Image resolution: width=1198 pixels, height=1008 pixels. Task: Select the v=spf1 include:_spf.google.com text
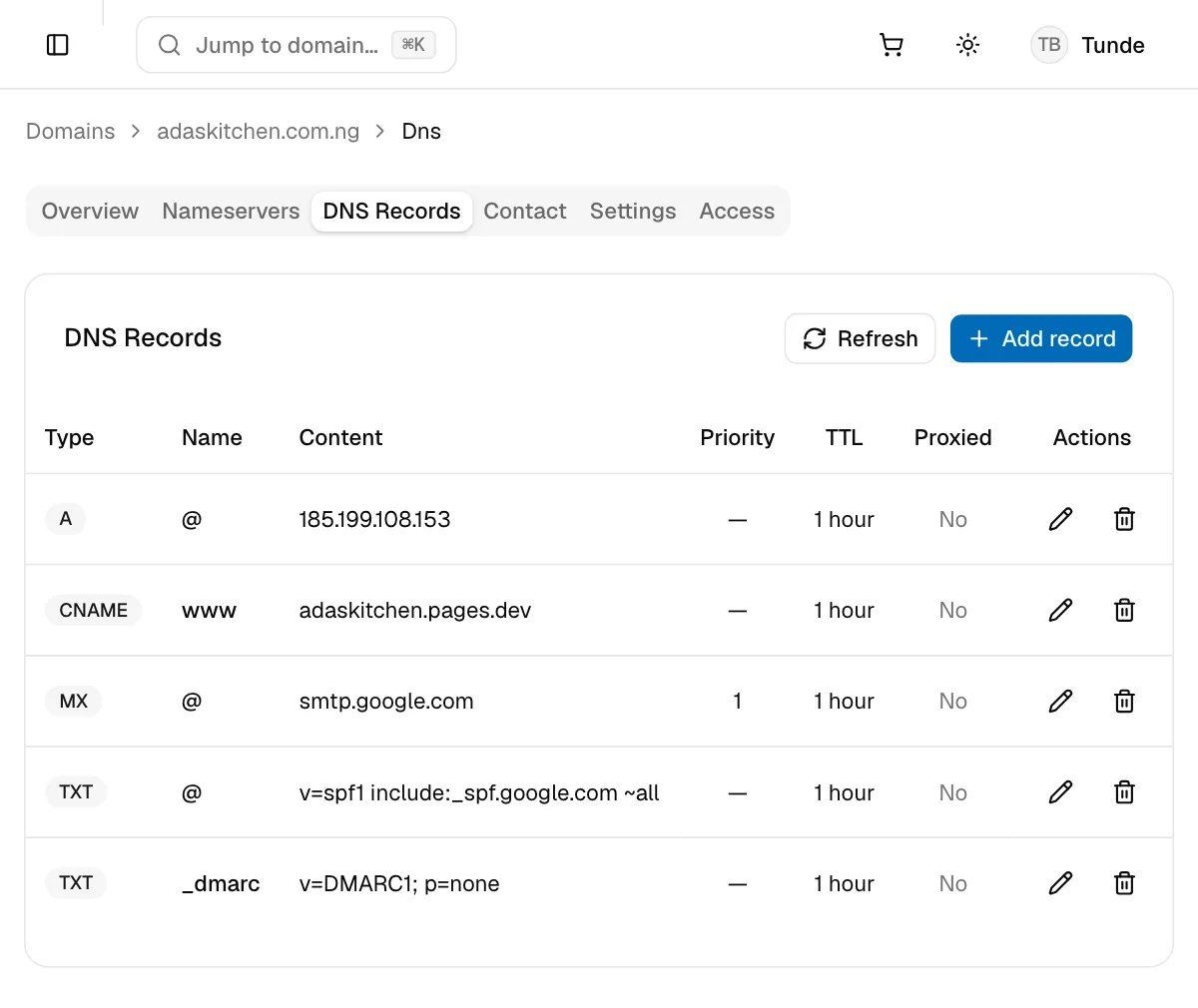479,792
